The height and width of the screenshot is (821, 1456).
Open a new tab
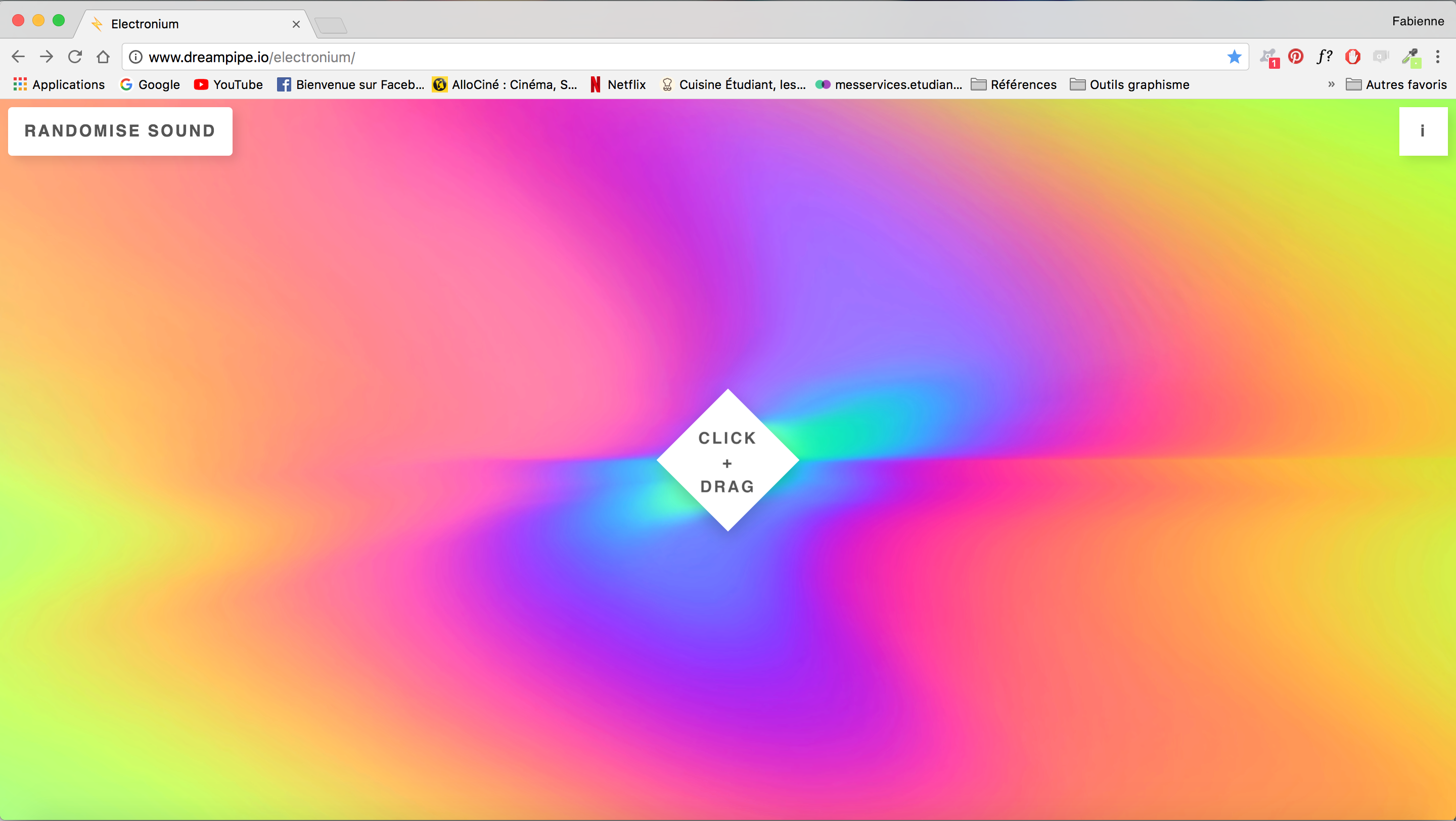pyautogui.click(x=331, y=25)
